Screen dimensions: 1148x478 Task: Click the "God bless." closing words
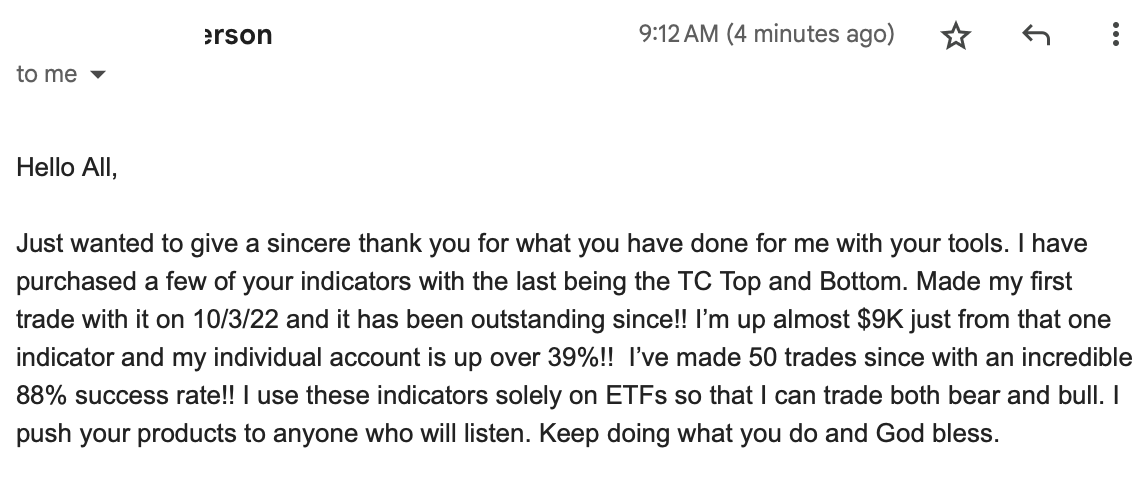click(x=937, y=434)
